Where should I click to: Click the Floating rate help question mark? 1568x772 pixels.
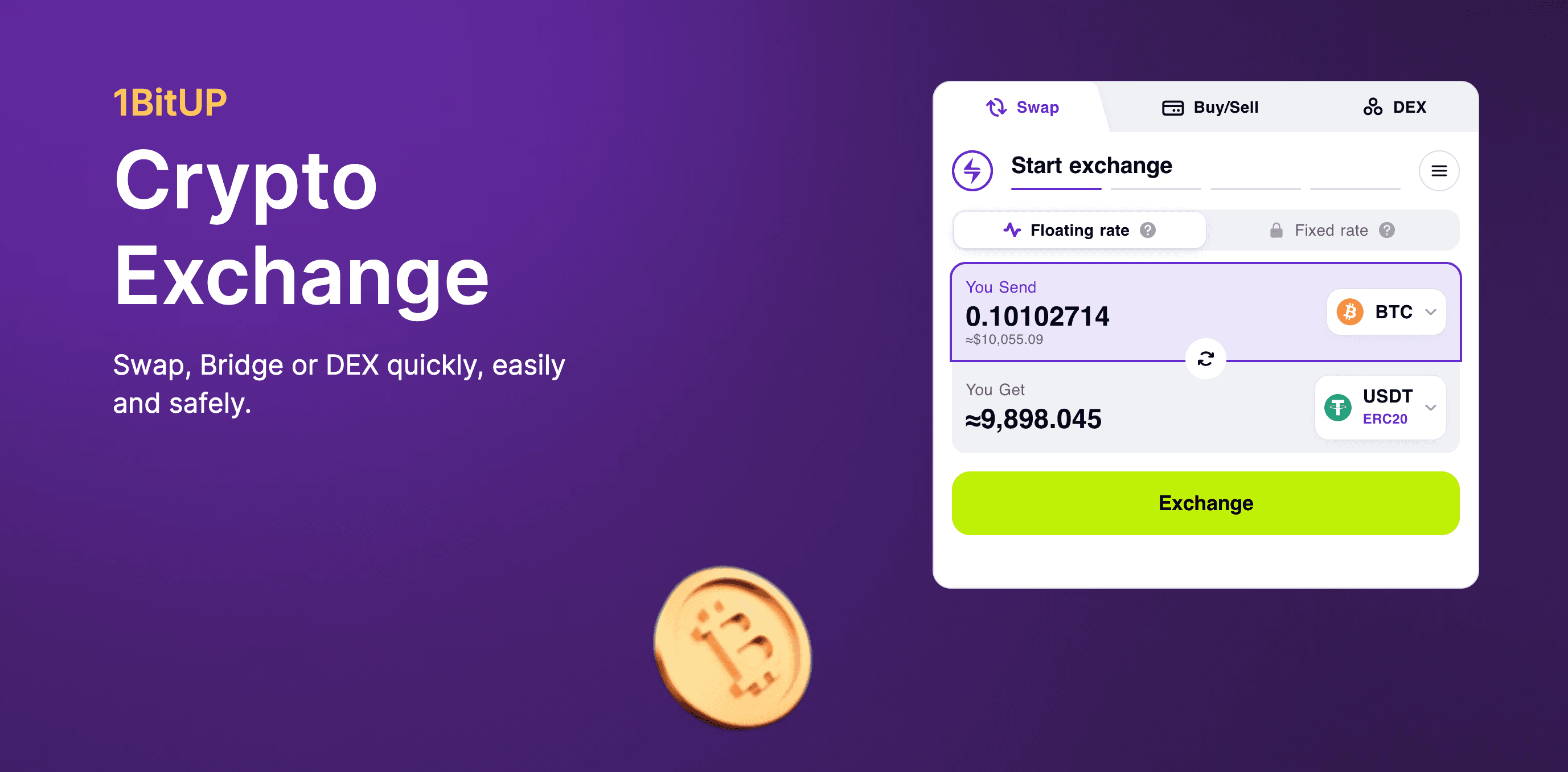click(1148, 230)
